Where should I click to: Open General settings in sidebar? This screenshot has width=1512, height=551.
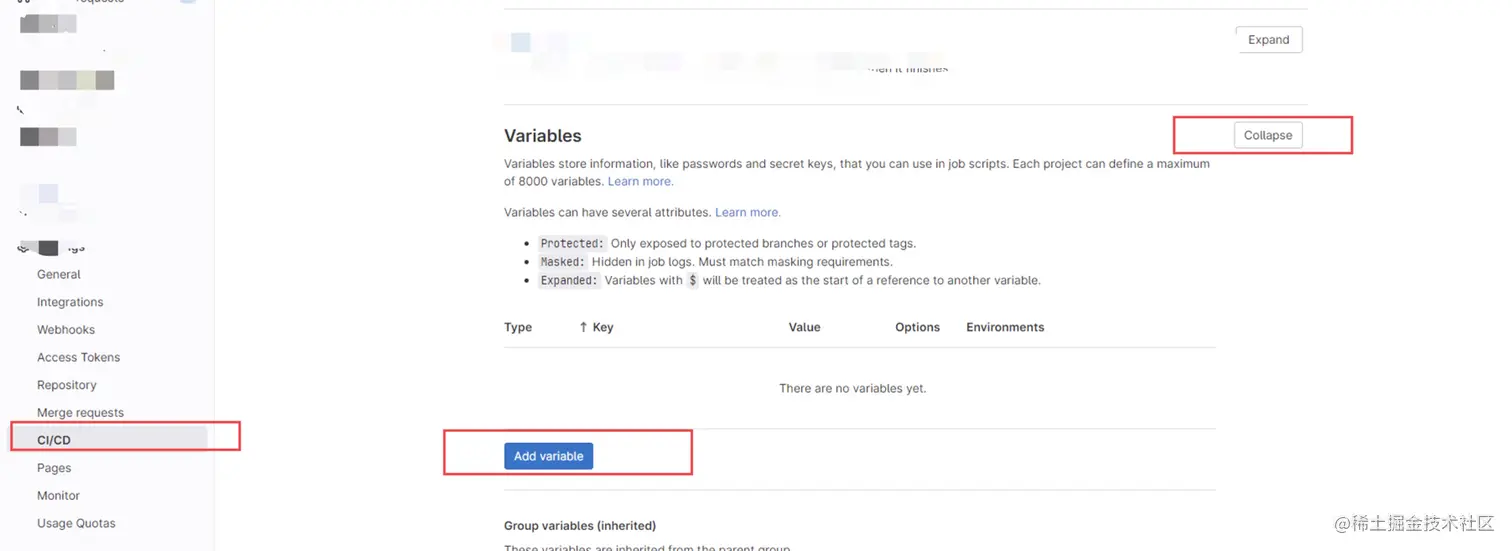[x=59, y=274]
